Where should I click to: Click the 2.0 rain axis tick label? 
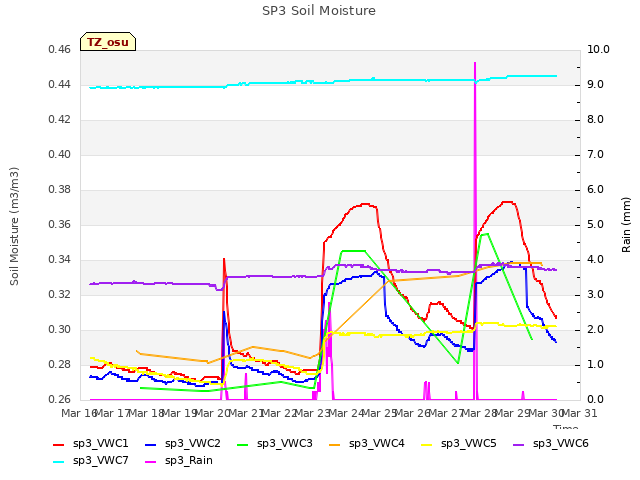click(x=595, y=330)
